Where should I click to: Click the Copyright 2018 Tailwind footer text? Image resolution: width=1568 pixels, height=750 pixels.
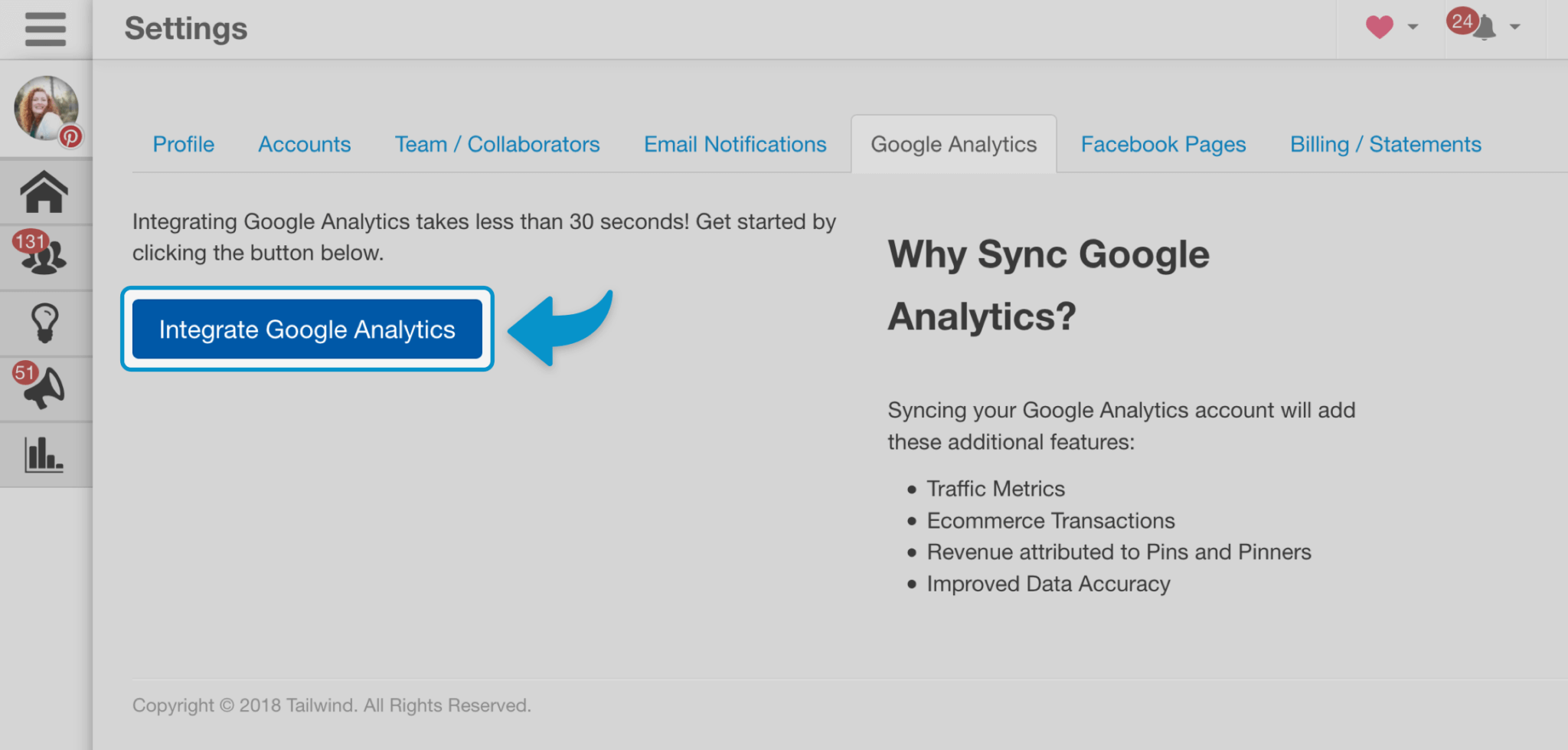tap(332, 706)
